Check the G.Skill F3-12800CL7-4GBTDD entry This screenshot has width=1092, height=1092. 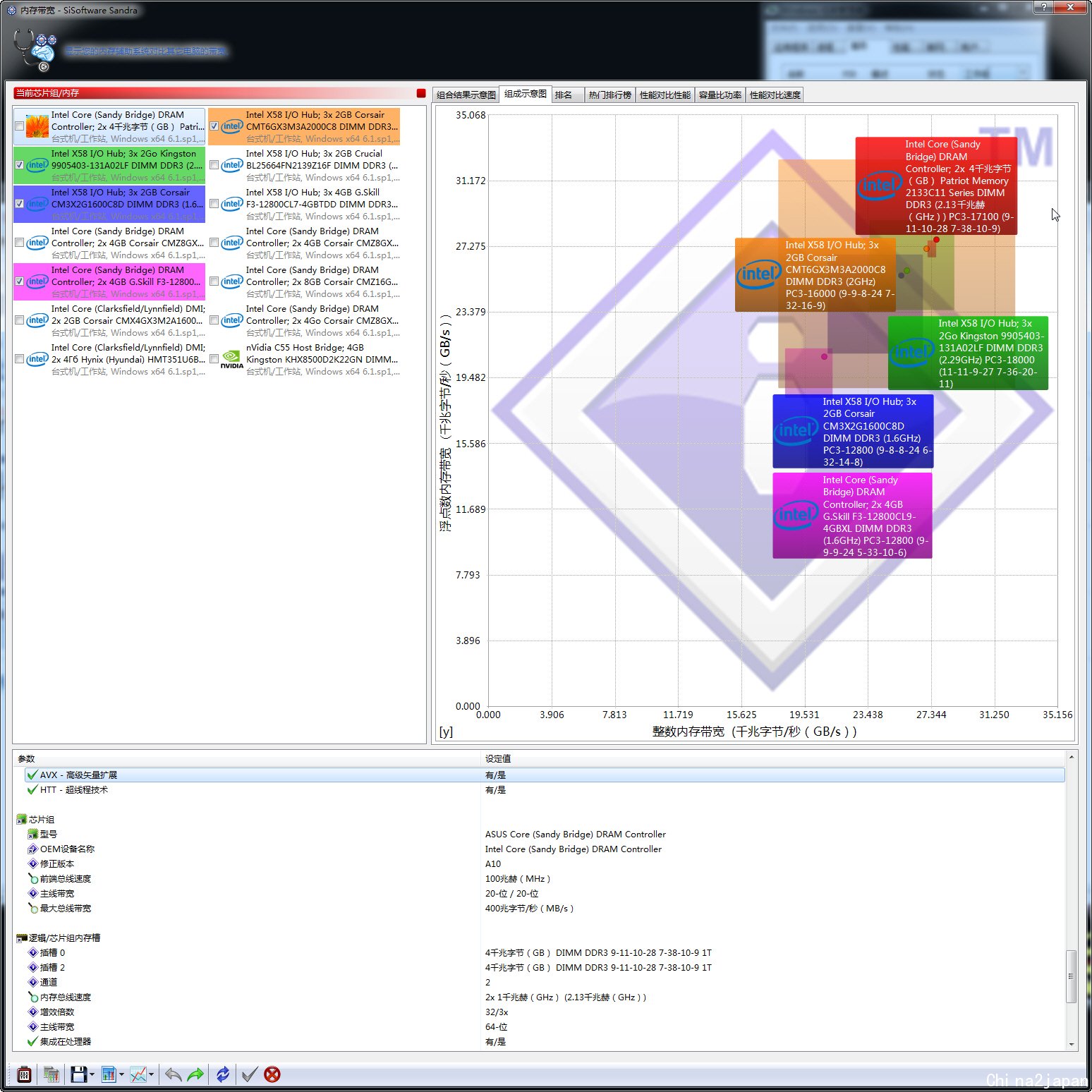[214, 204]
